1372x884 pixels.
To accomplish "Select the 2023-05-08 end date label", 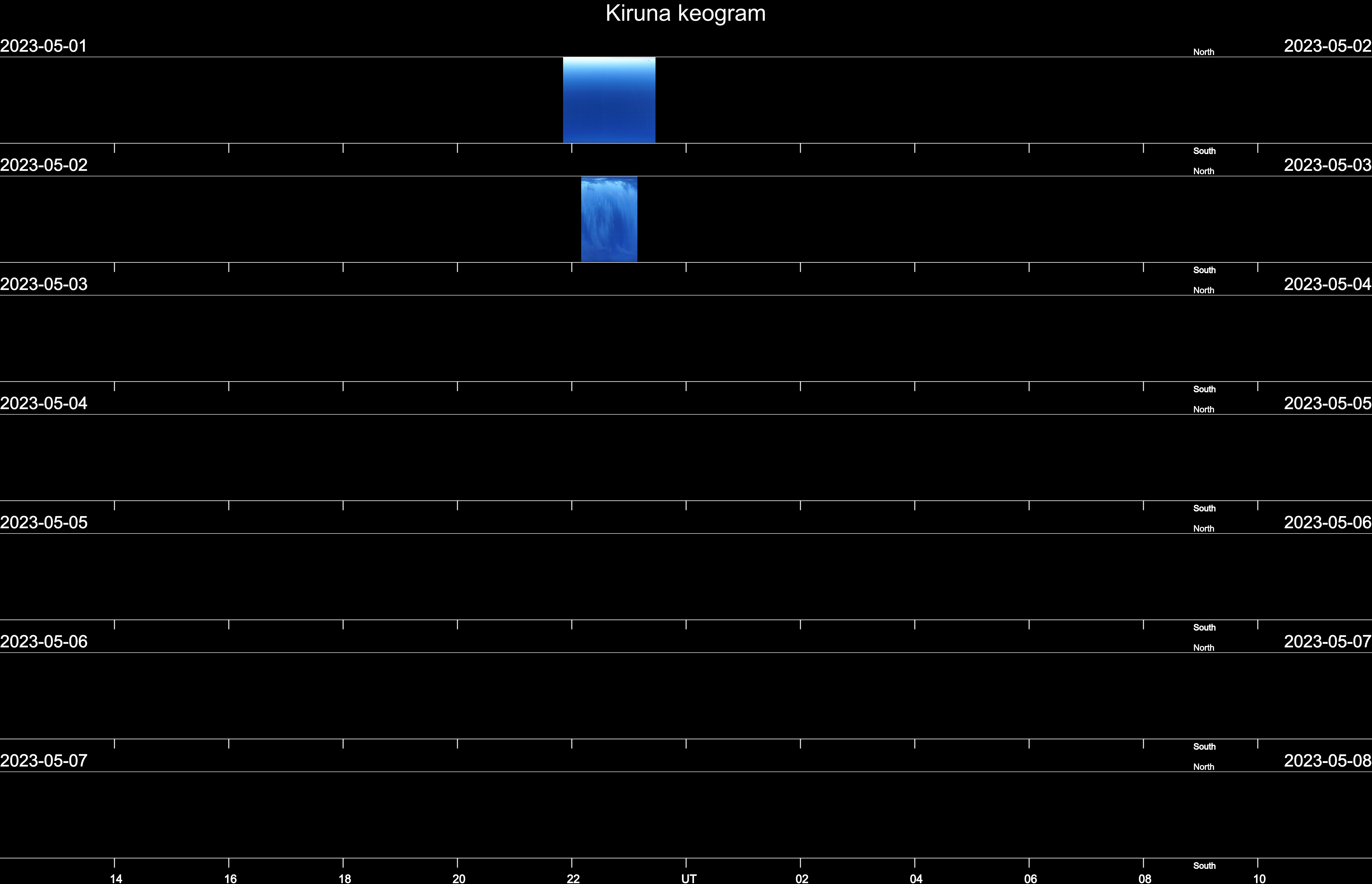I will tap(1328, 761).
